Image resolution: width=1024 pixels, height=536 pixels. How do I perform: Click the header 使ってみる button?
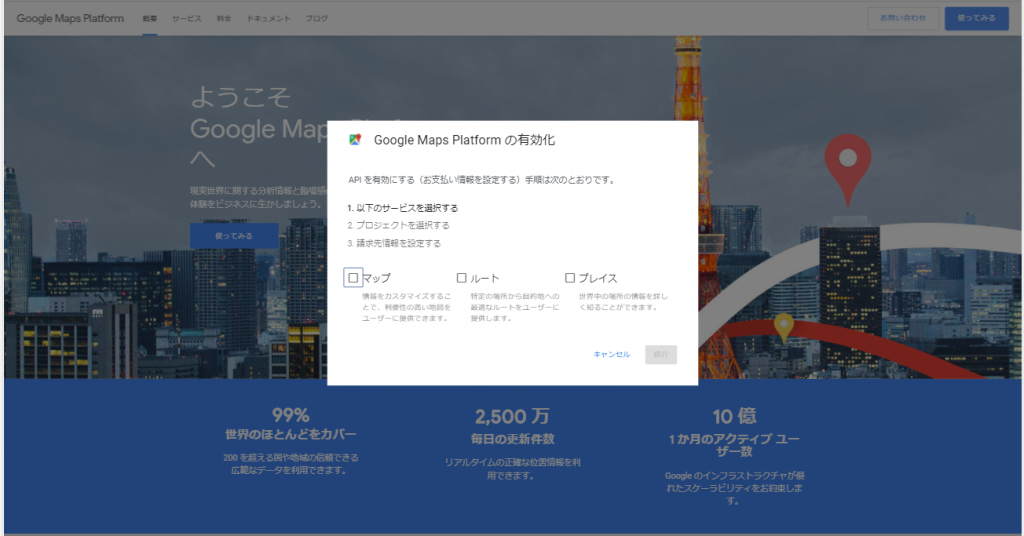[976, 18]
